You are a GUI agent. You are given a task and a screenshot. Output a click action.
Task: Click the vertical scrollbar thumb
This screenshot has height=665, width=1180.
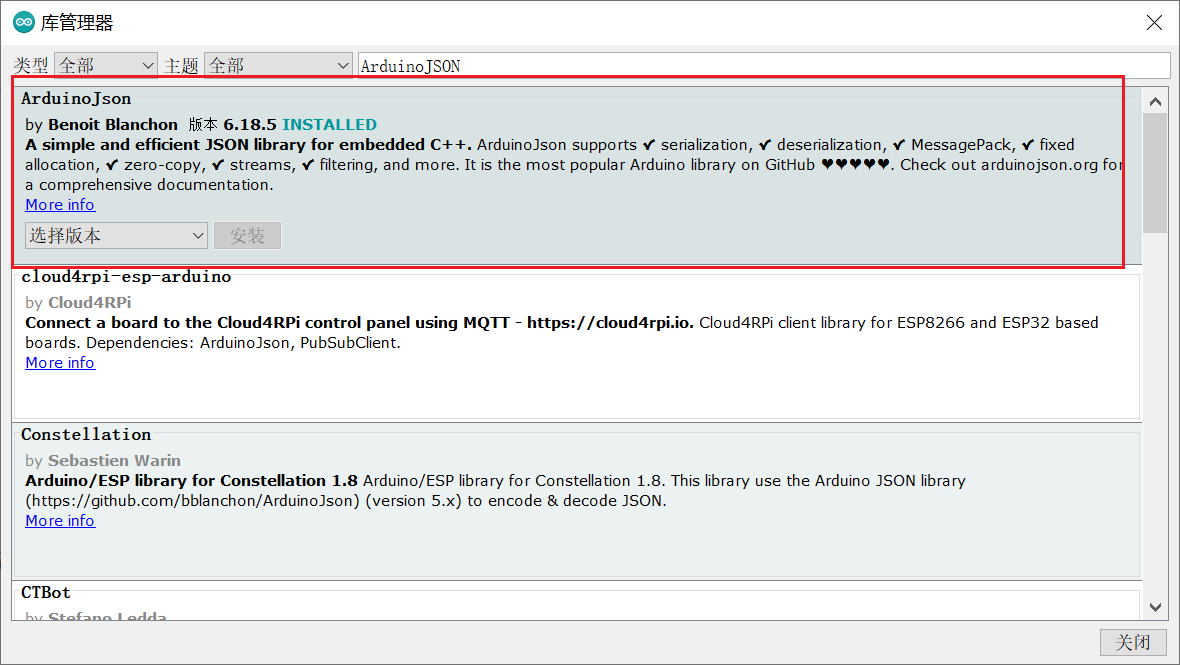(1155, 172)
